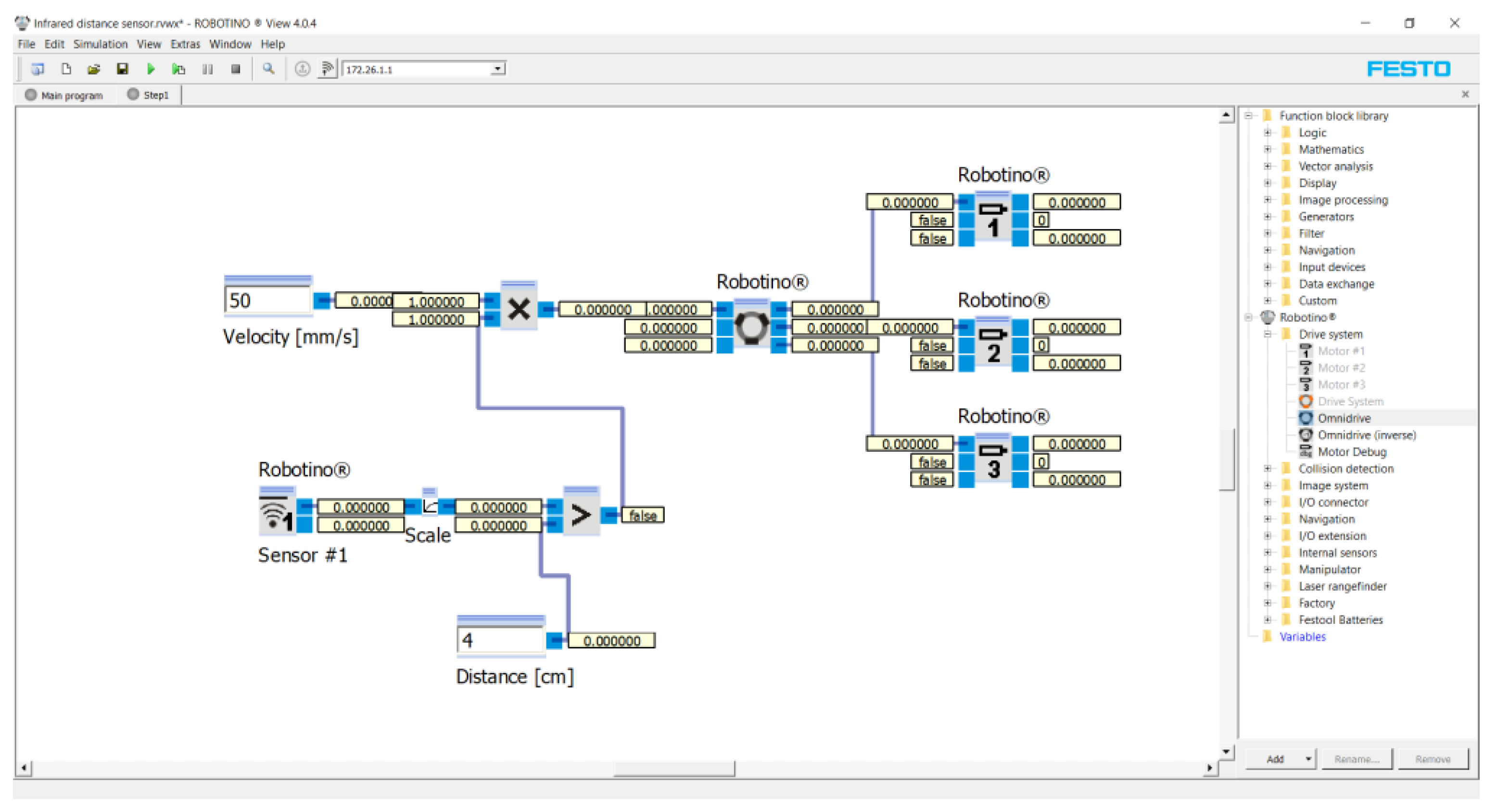The height and width of the screenshot is (812, 1498).
Task: Select Omnidrive (inverse) in the tree
Action: (x=1366, y=435)
